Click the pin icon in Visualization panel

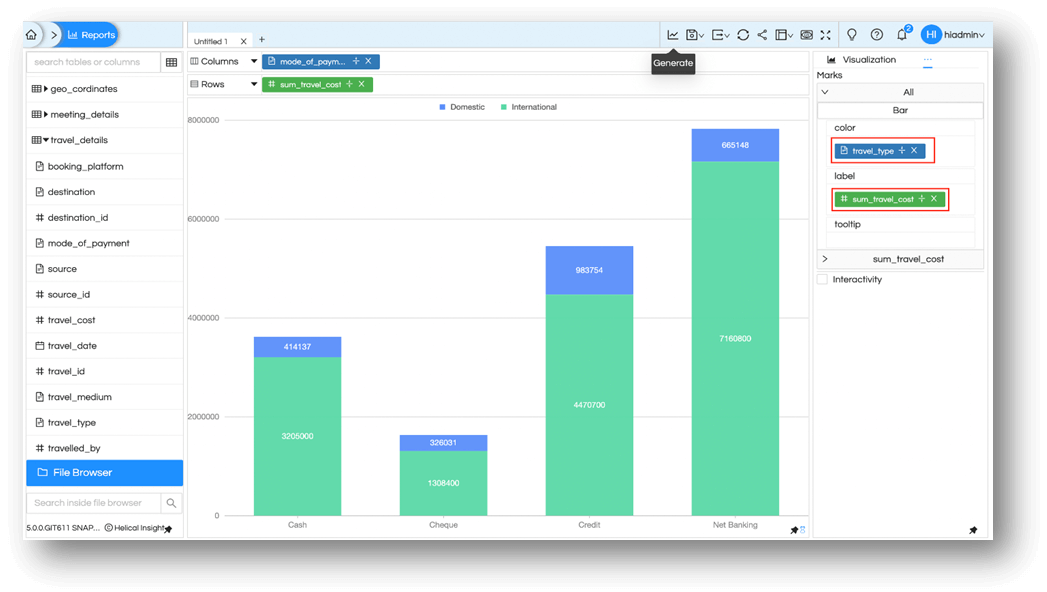(x=973, y=530)
